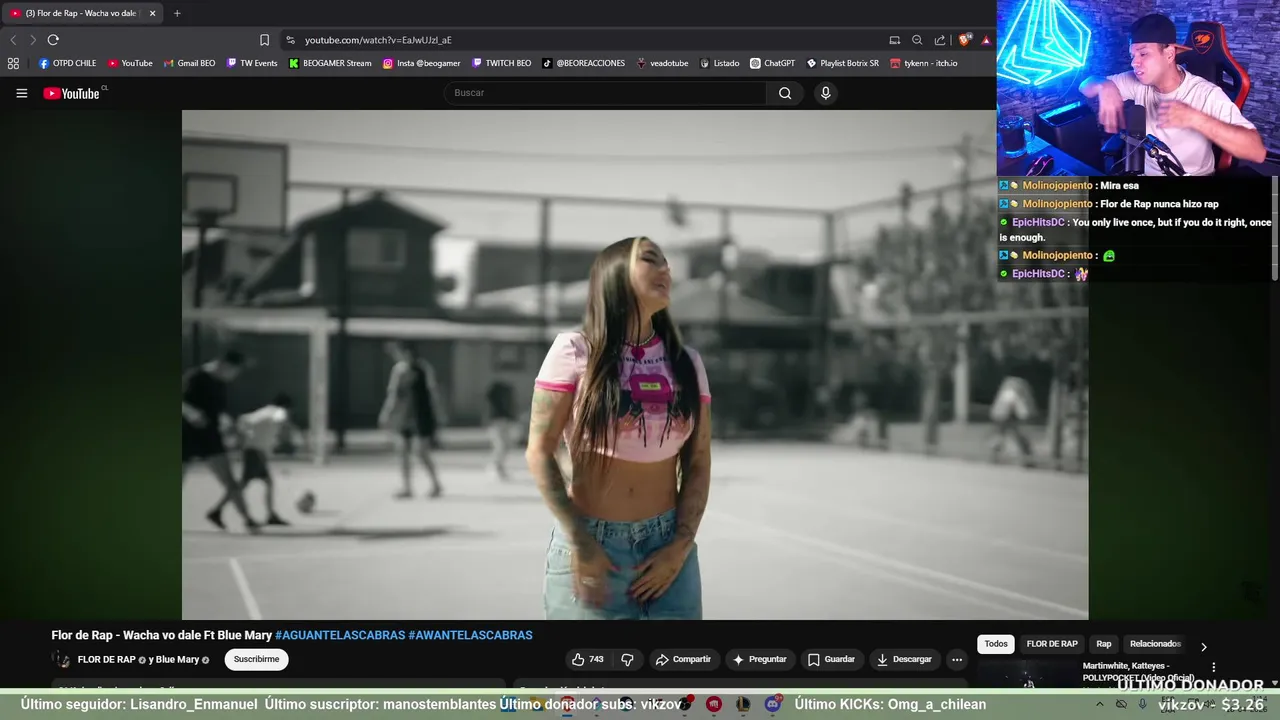Subscribe with the Suscribirme button
The height and width of the screenshot is (720, 1280).
[x=256, y=659]
